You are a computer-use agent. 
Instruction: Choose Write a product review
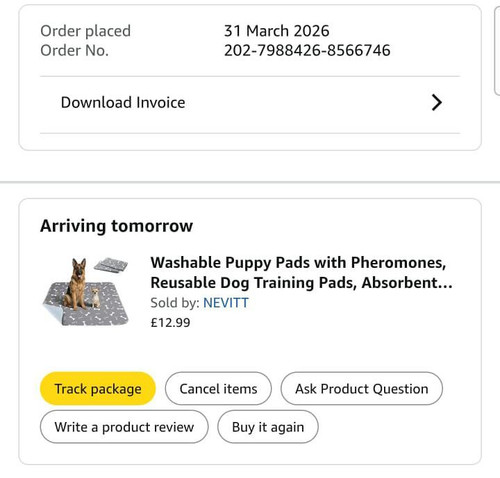(124, 427)
